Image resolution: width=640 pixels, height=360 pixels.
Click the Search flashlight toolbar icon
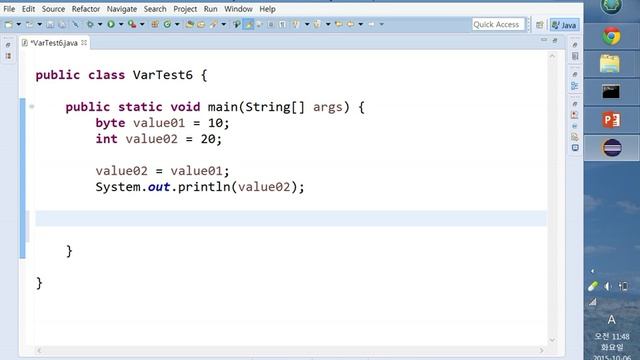coord(213,24)
